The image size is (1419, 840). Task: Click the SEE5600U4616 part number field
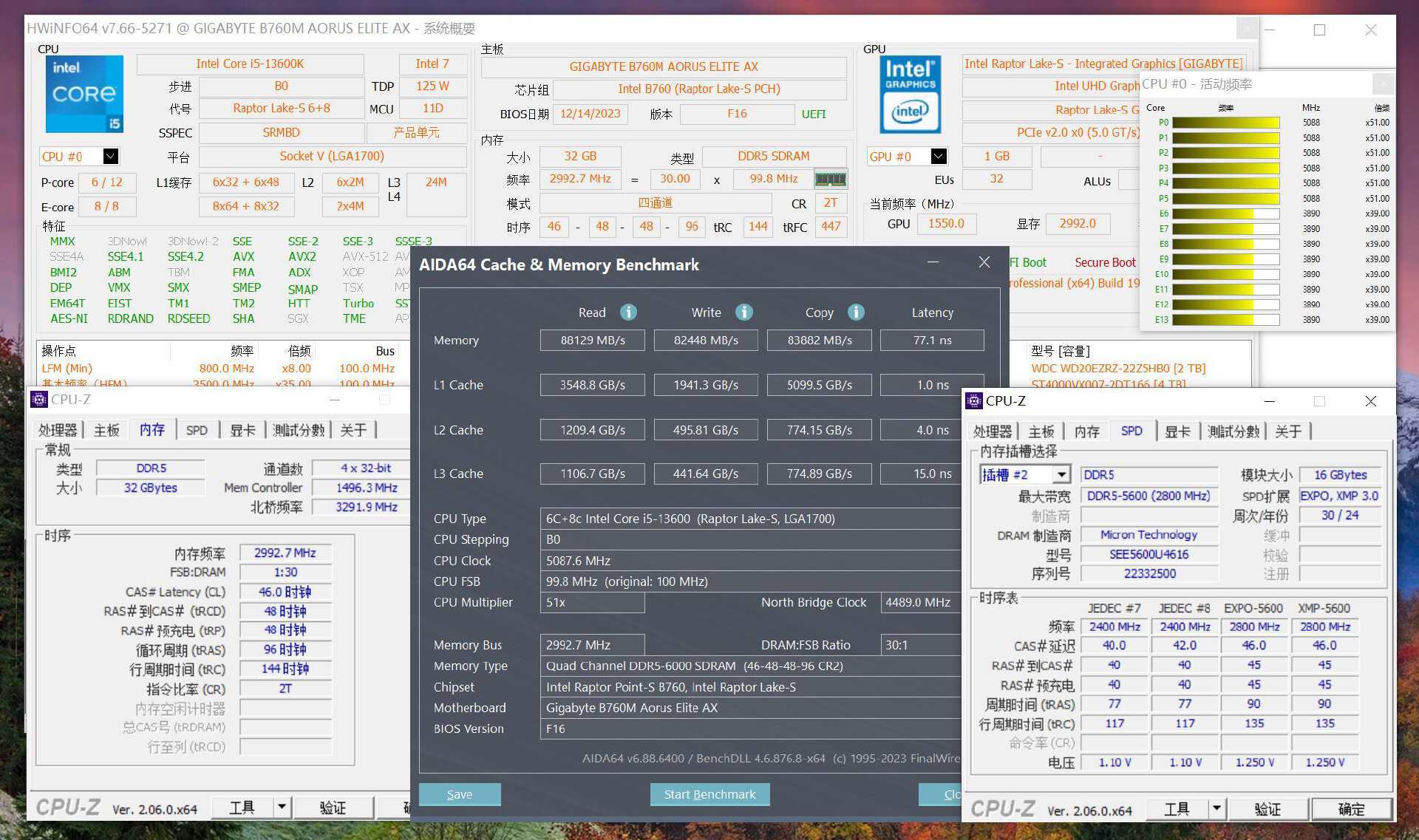tap(1149, 554)
